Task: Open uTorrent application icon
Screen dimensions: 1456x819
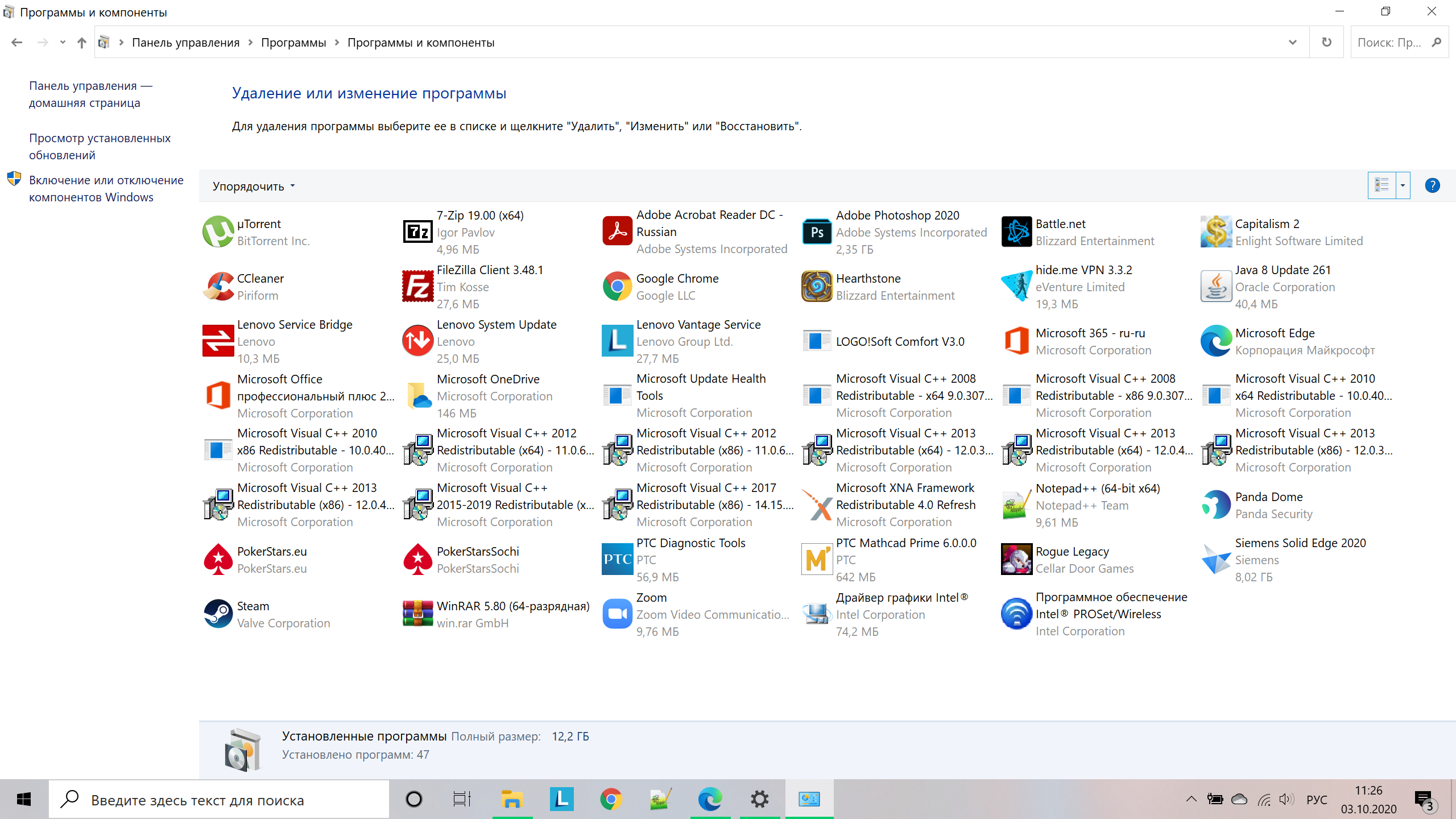Action: pyautogui.click(x=217, y=231)
